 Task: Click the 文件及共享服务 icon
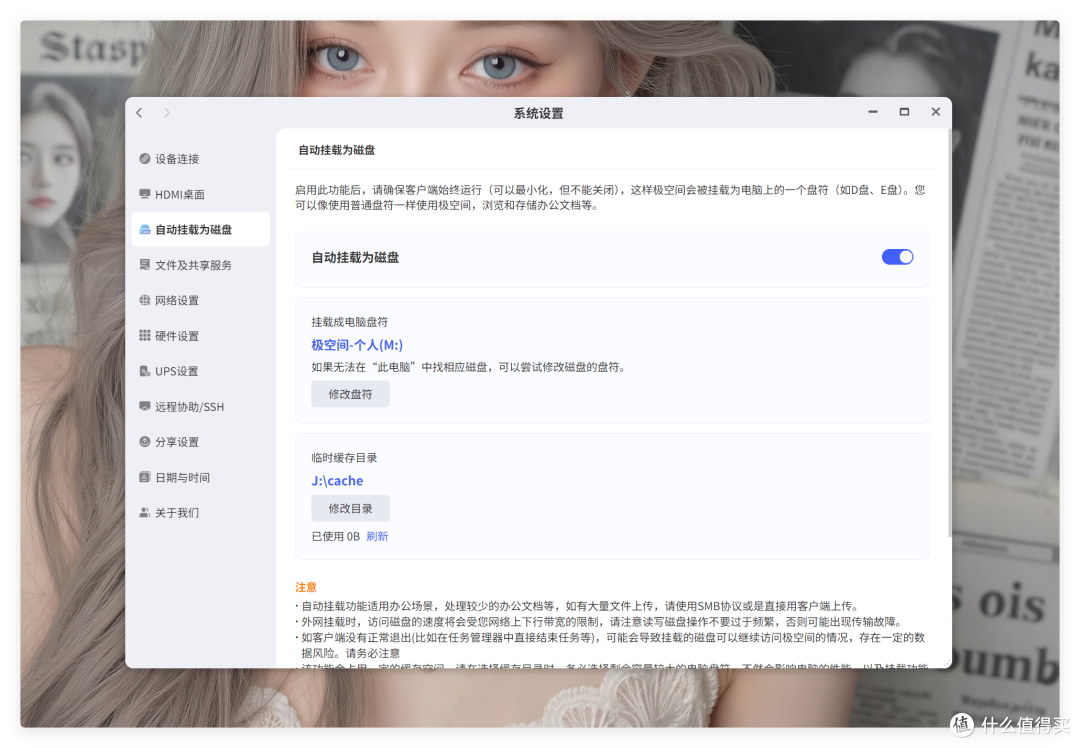145,264
